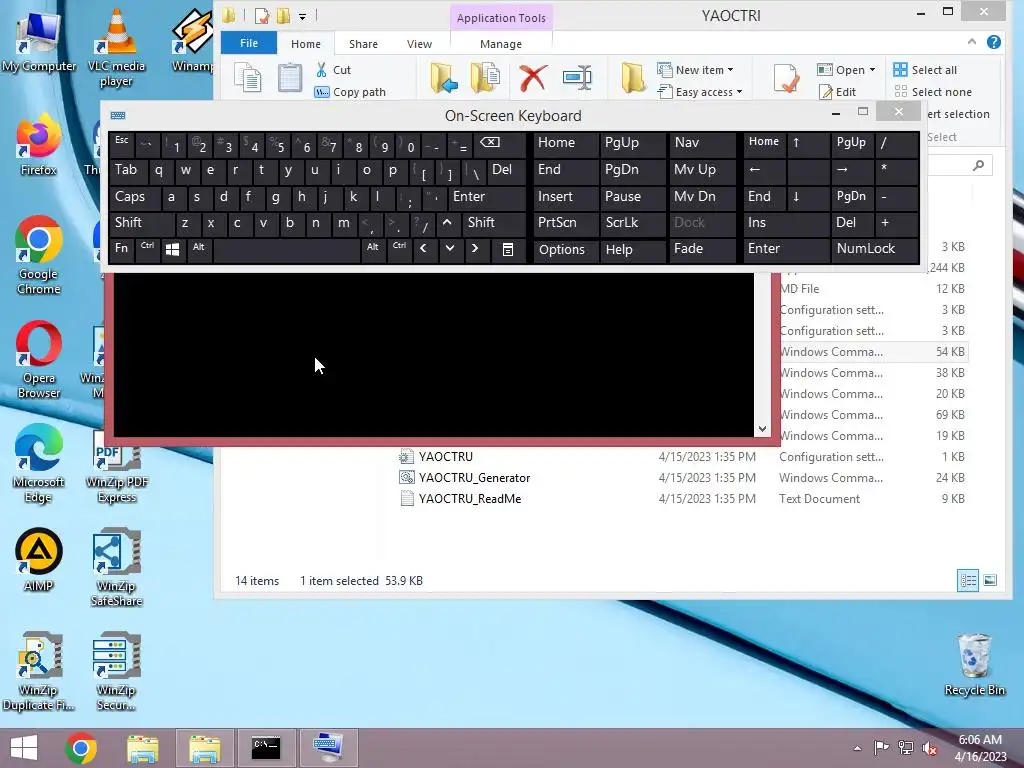The width and height of the screenshot is (1024, 768).
Task: Click the red Delete X icon
Action: pos(533,78)
